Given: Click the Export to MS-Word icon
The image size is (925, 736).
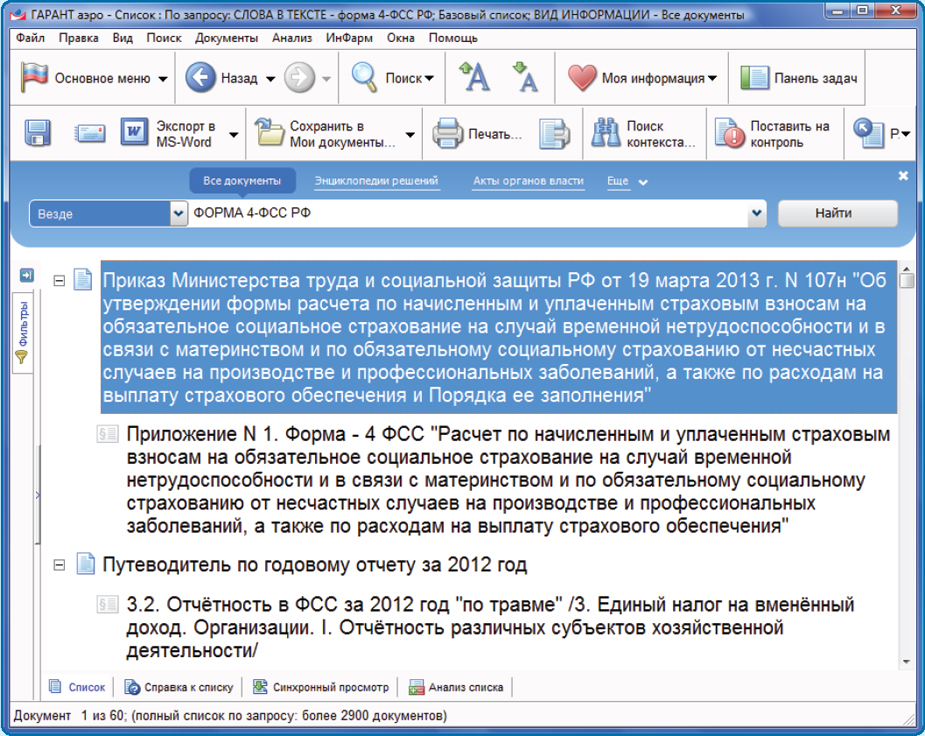Looking at the screenshot, I should pyautogui.click(x=134, y=133).
